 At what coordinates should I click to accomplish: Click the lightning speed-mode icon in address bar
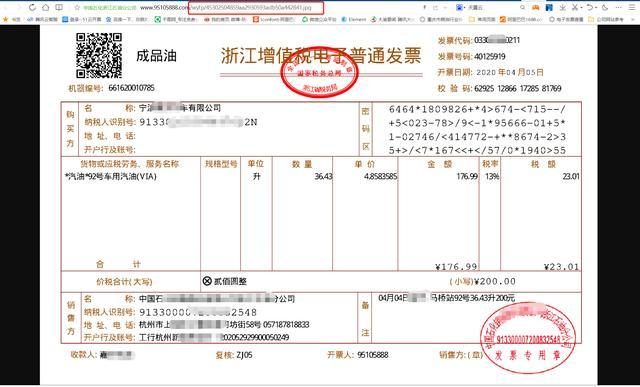pyautogui.click(x=425, y=7)
